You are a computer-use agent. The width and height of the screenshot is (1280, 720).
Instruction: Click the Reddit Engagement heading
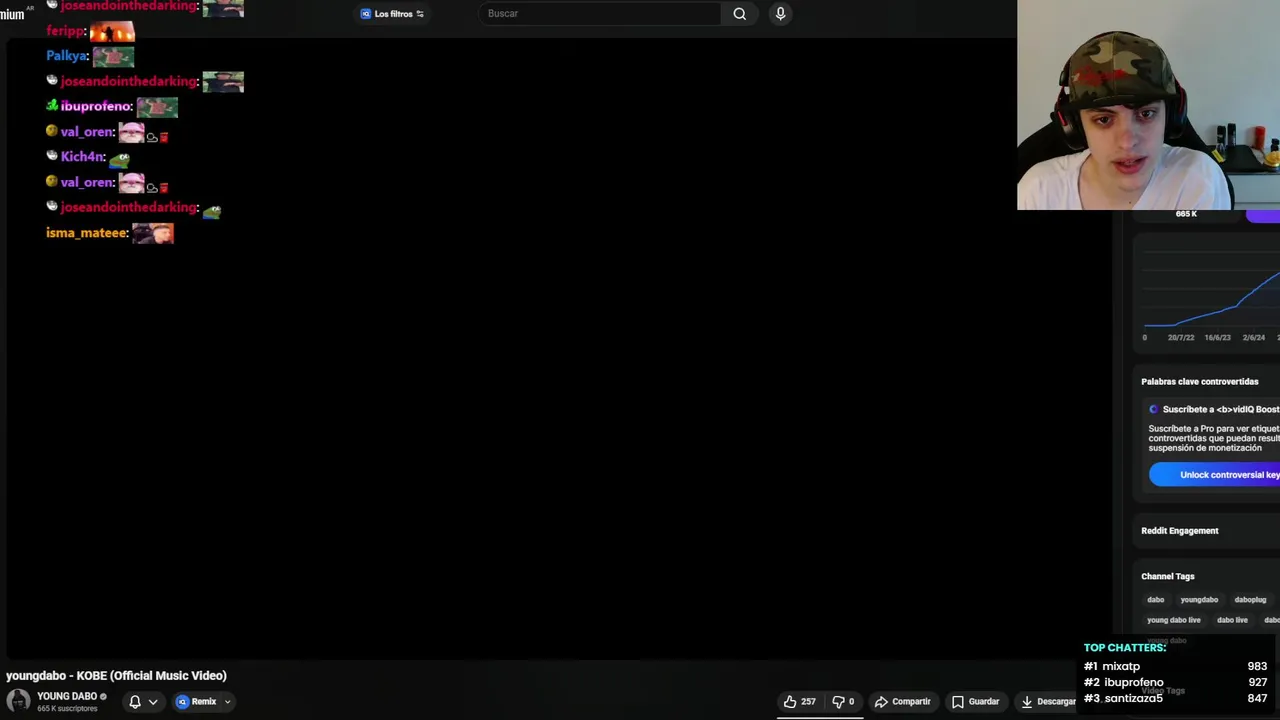pos(1180,531)
